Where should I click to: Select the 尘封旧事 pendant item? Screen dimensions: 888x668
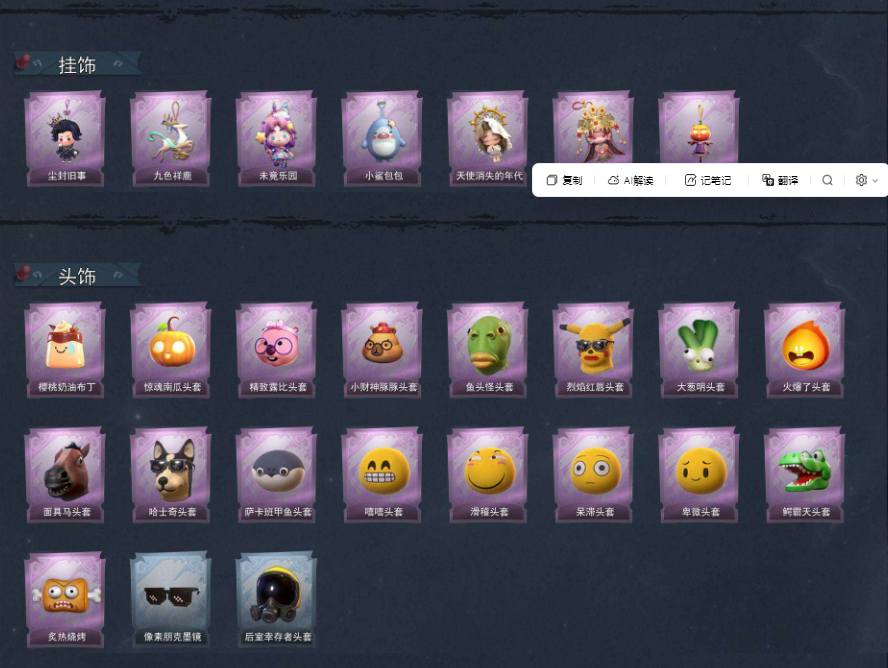tap(65, 139)
